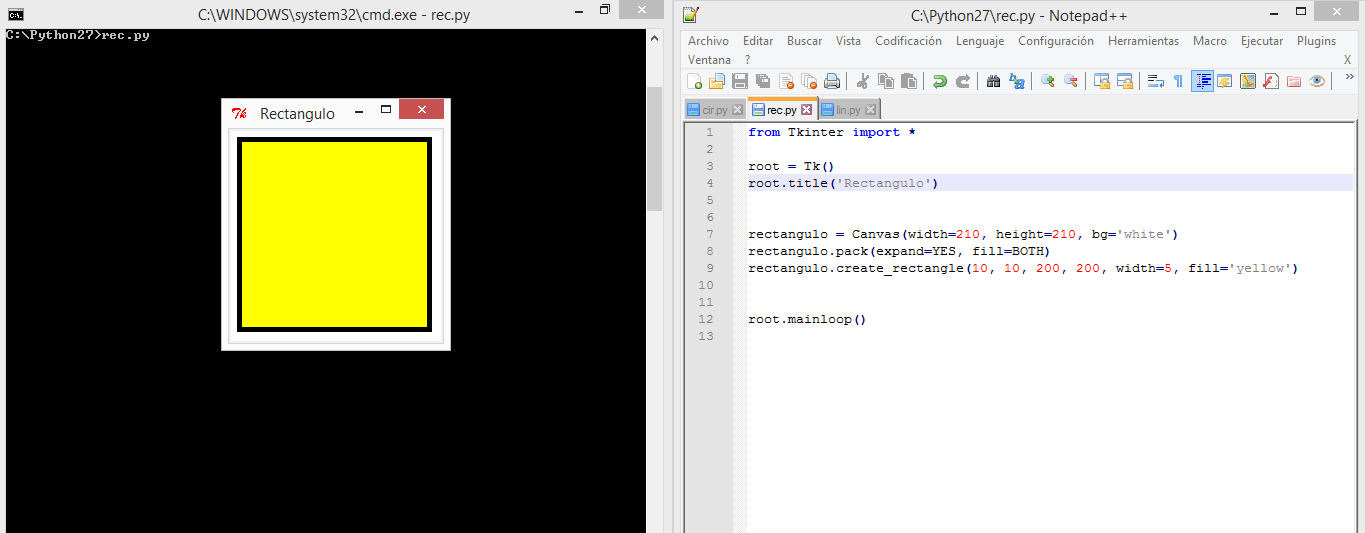Open the Document Map panel icon
Image resolution: width=1366 pixels, height=533 pixels.
[1248, 82]
